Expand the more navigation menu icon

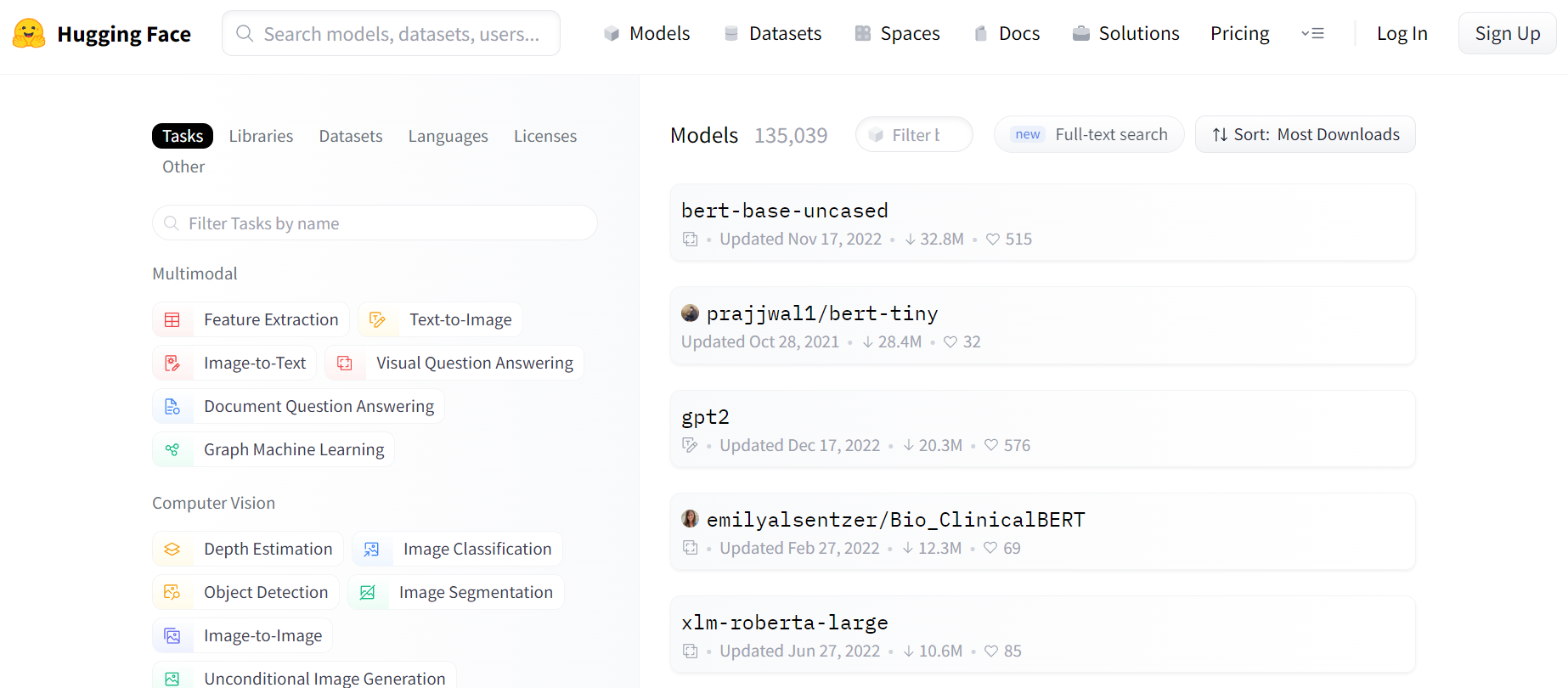pyautogui.click(x=1313, y=33)
